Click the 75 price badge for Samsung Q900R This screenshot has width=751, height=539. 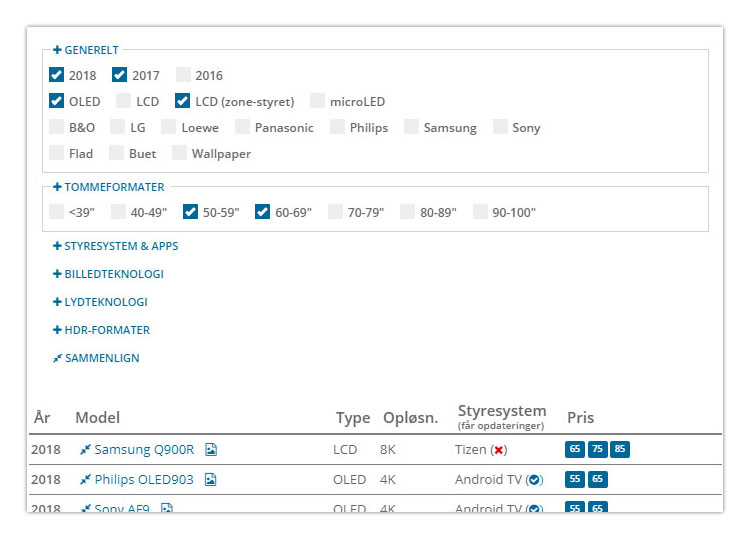[x=597, y=449]
